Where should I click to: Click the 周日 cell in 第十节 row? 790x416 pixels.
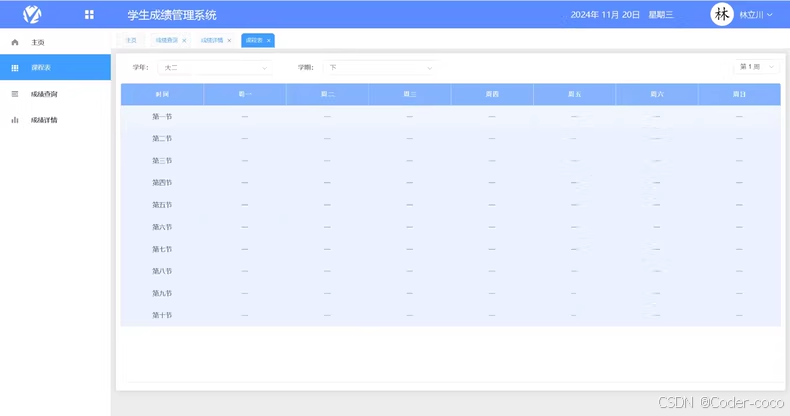pos(739,315)
